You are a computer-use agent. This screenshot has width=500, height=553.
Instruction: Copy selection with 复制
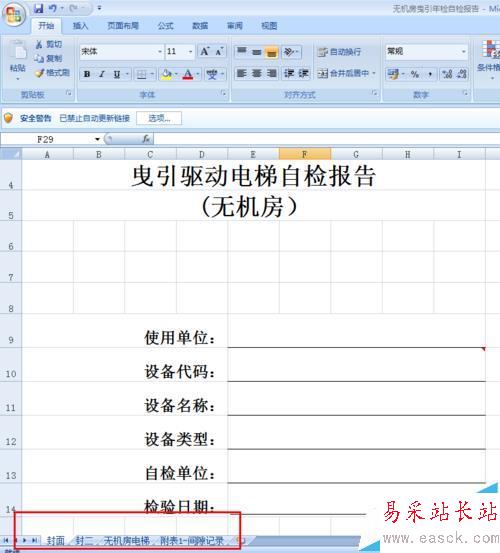tap(49, 58)
